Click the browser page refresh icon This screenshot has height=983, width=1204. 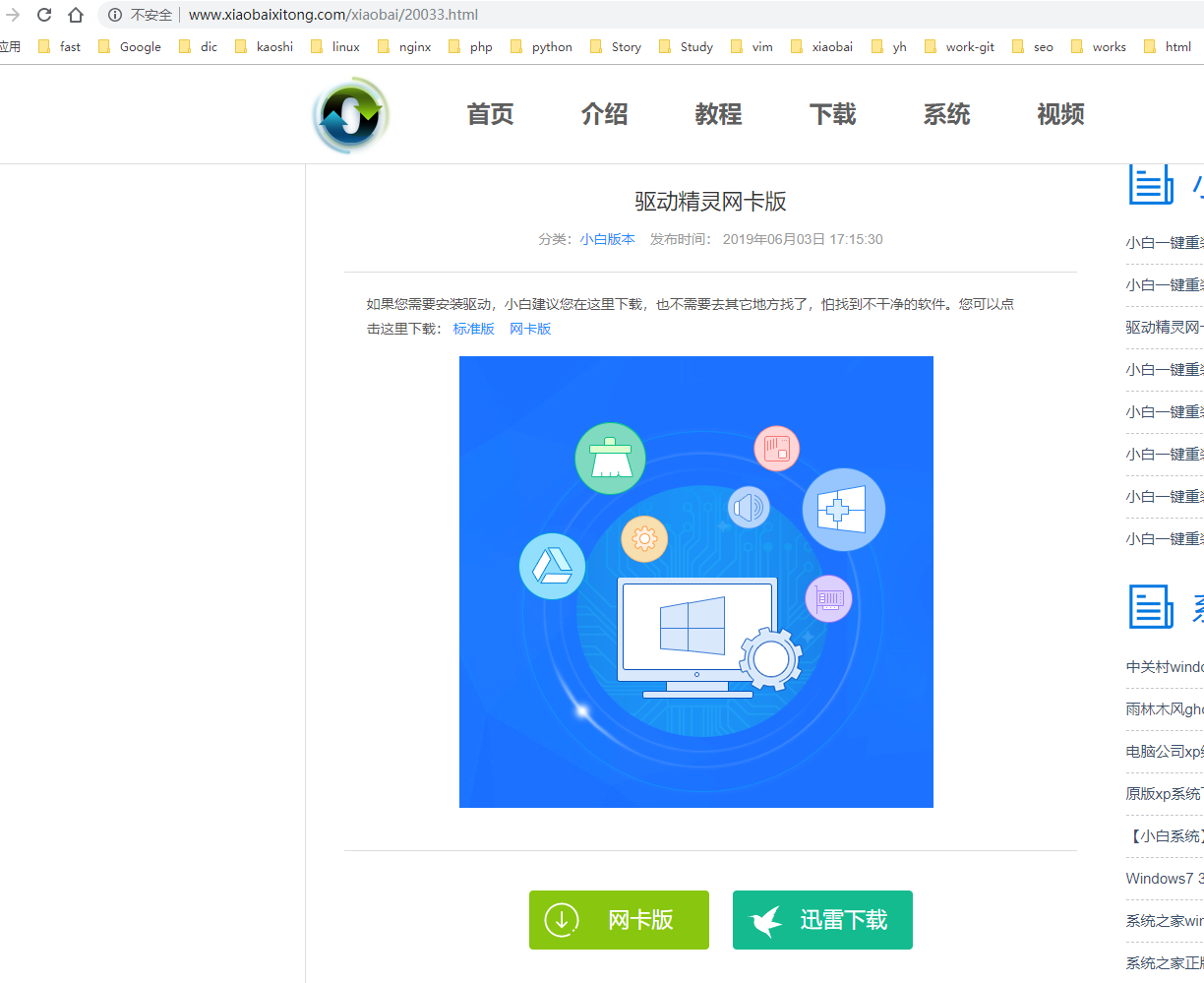(x=43, y=15)
